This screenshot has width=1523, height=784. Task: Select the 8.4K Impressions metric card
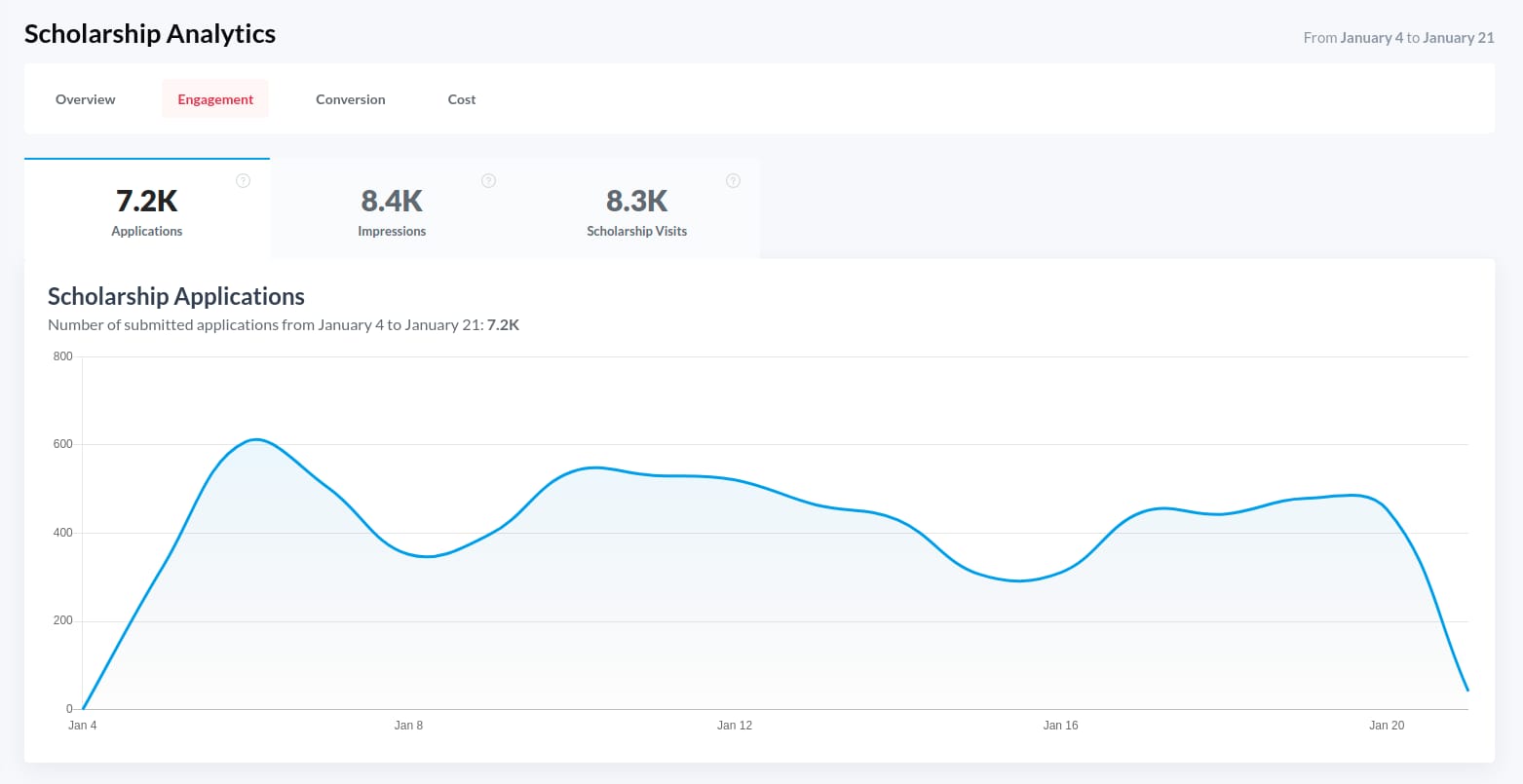392,208
